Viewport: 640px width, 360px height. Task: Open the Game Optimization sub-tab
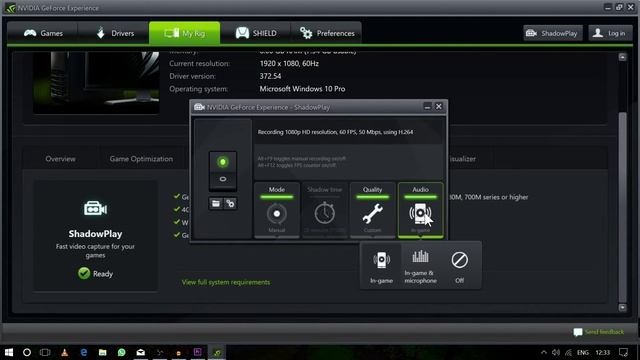141,159
